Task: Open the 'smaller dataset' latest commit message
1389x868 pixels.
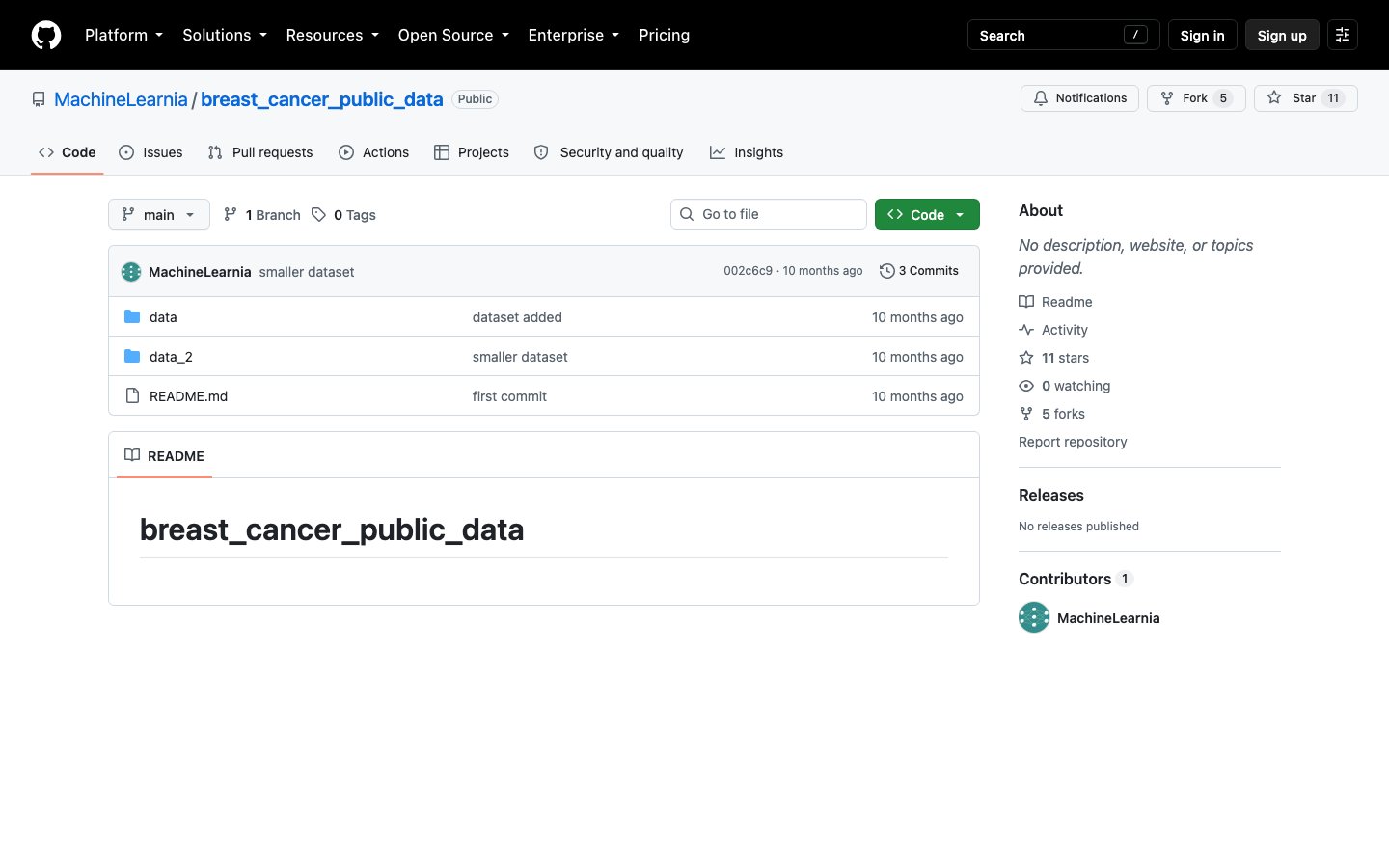Action: [307, 272]
